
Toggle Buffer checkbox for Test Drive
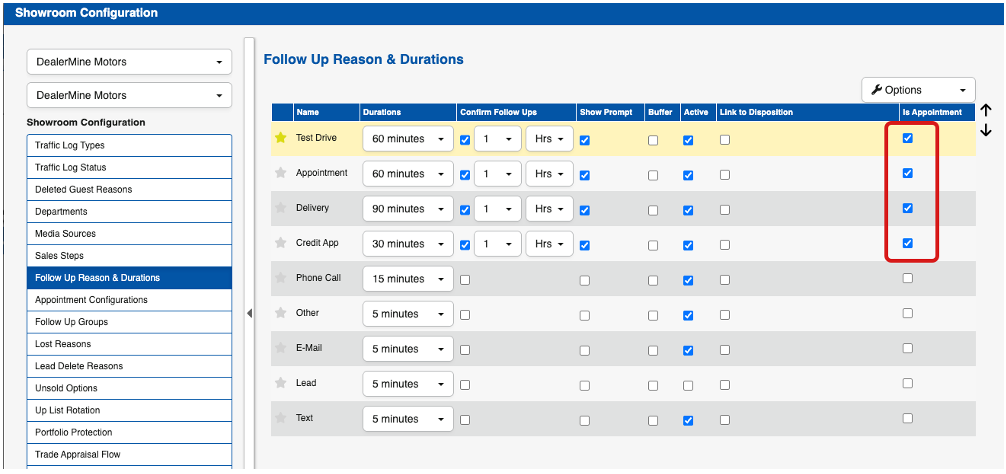[x=653, y=140]
